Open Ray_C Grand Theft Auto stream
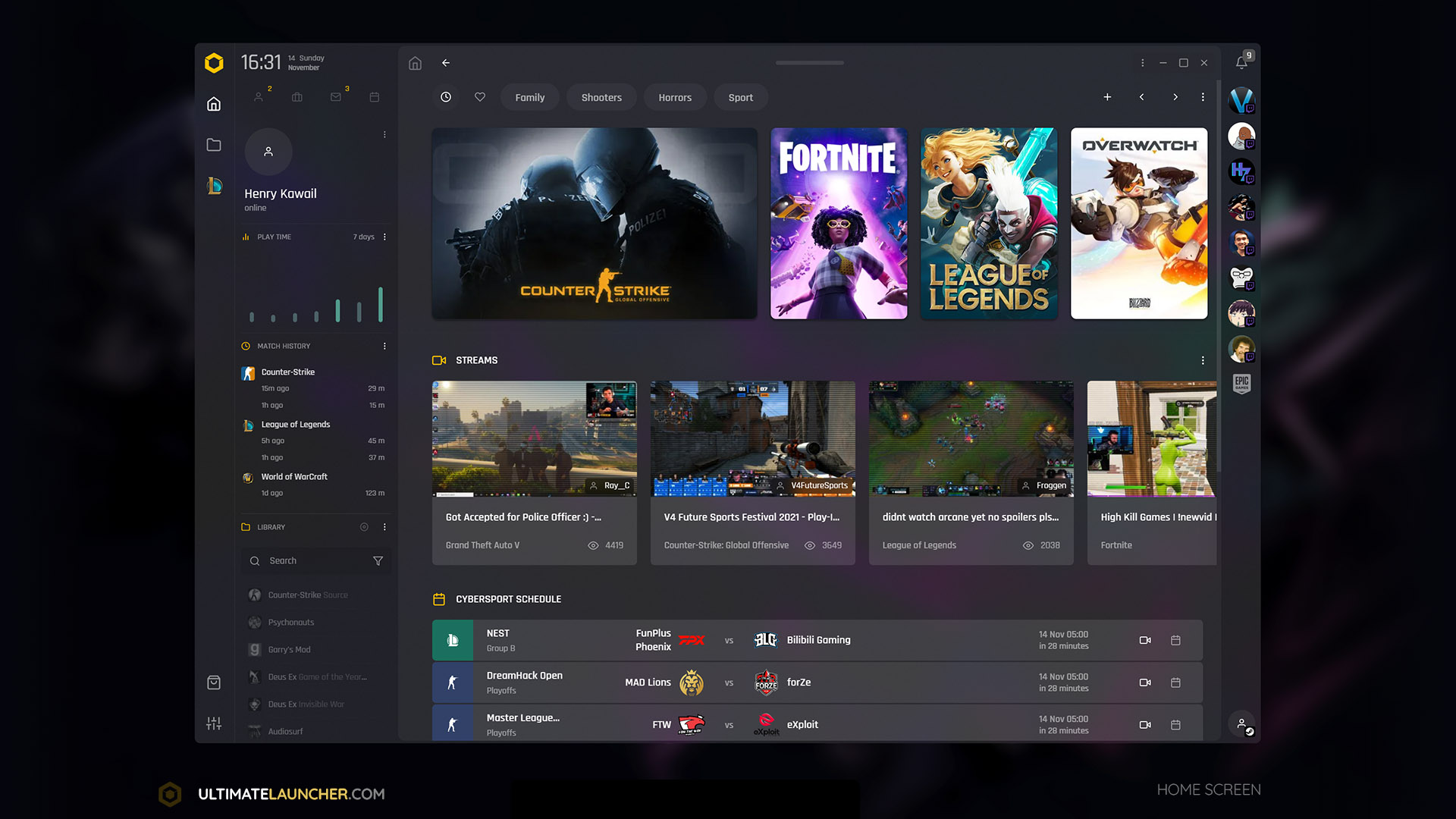The width and height of the screenshot is (1456, 819). [535, 473]
